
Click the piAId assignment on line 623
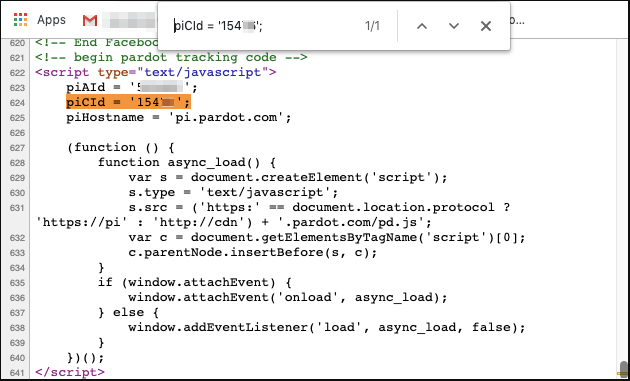point(132,87)
